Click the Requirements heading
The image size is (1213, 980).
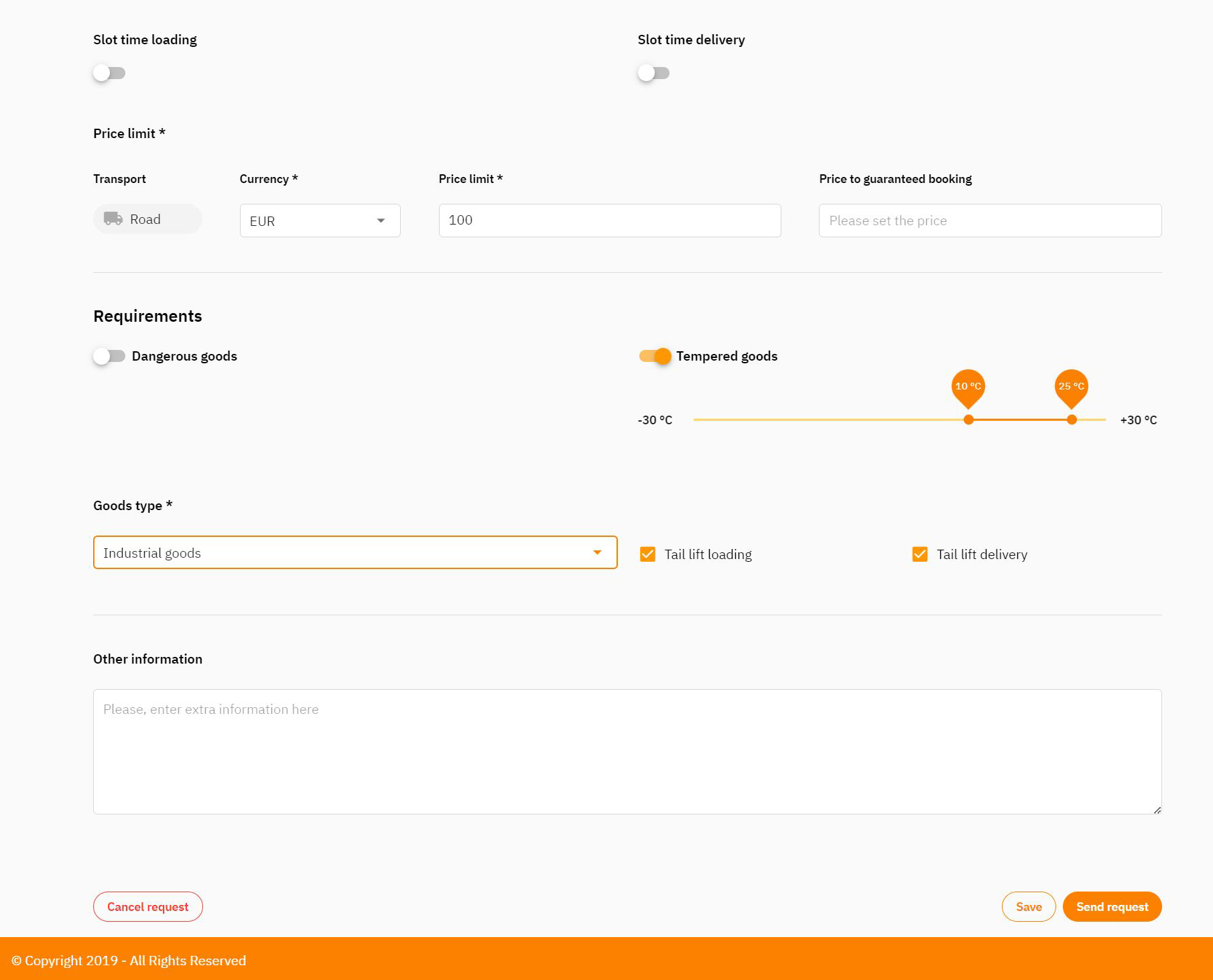coord(147,316)
